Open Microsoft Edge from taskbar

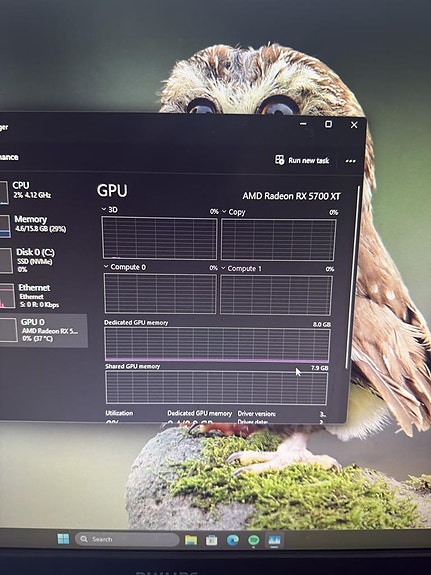click(233, 540)
